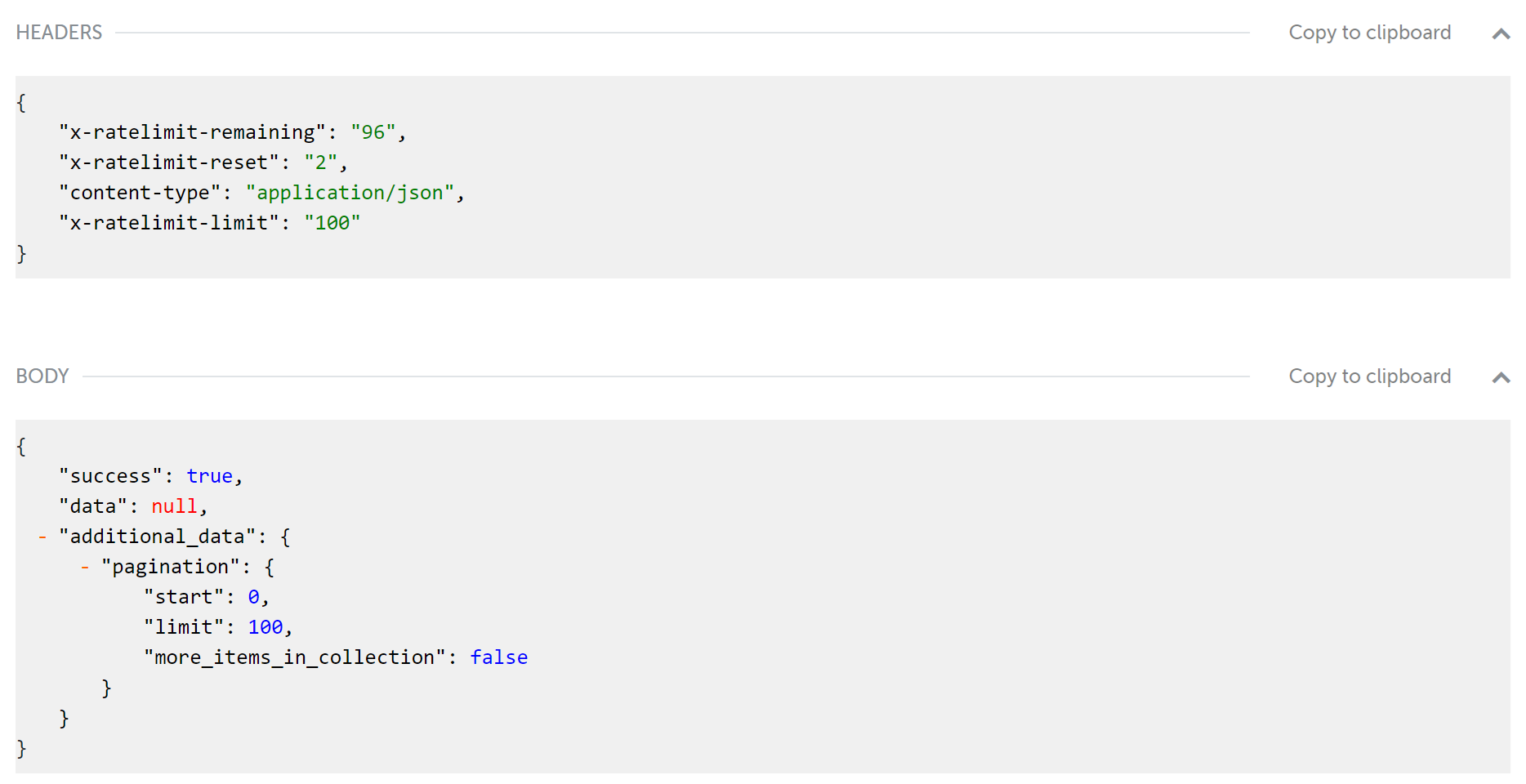
Task: Click the null value of data
Action: (174, 506)
